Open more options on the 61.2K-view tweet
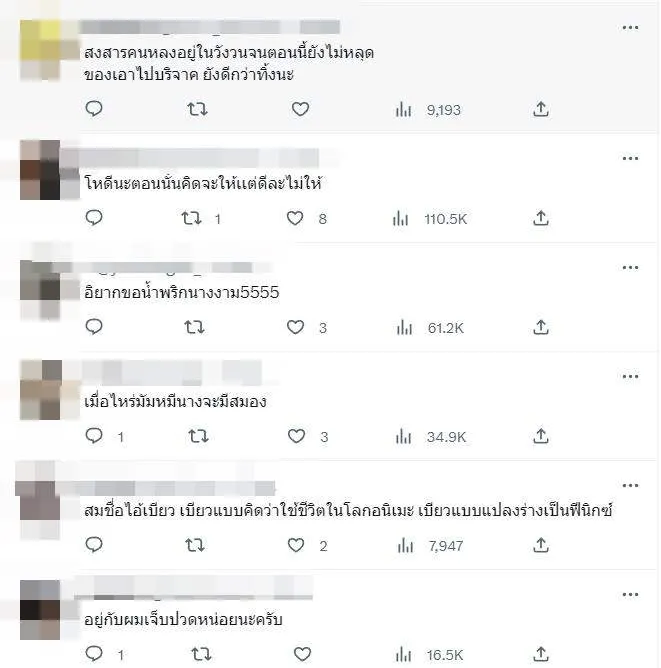This screenshot has width=661, height=668. click(630, 268)
